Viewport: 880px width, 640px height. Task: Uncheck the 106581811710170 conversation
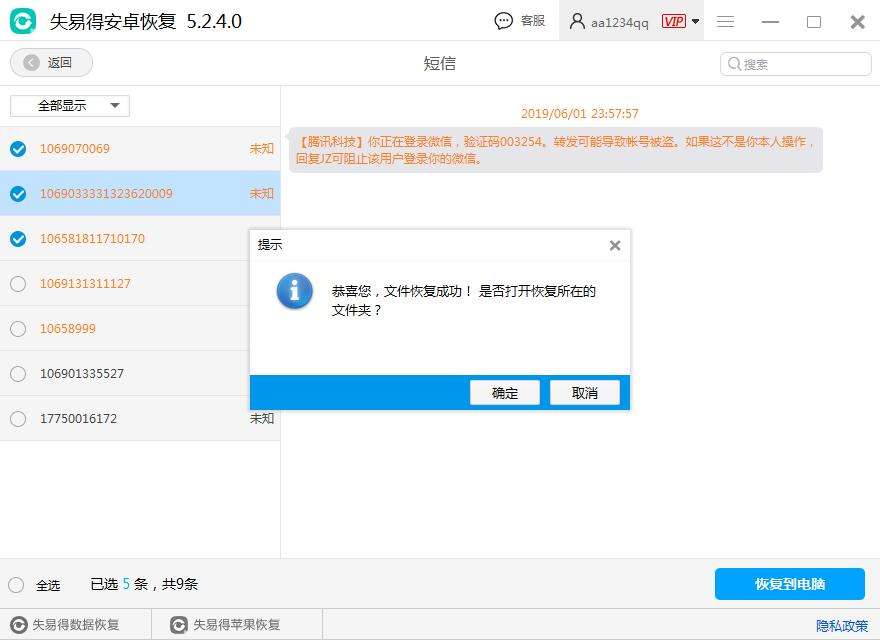(x=18, y=239)
